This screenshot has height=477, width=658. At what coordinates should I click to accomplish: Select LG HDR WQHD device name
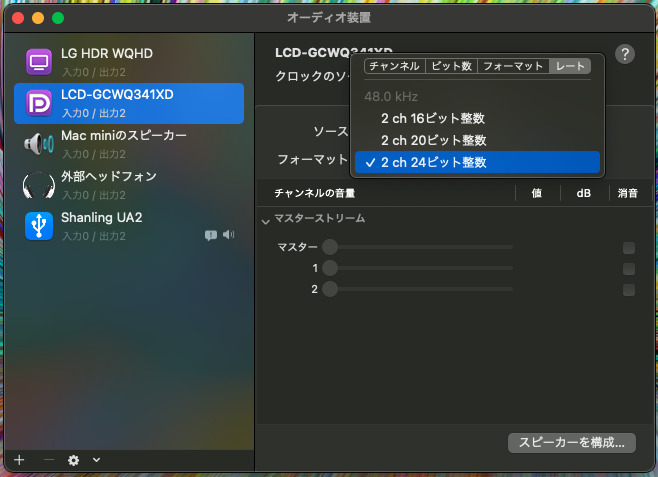click(107, 53)
